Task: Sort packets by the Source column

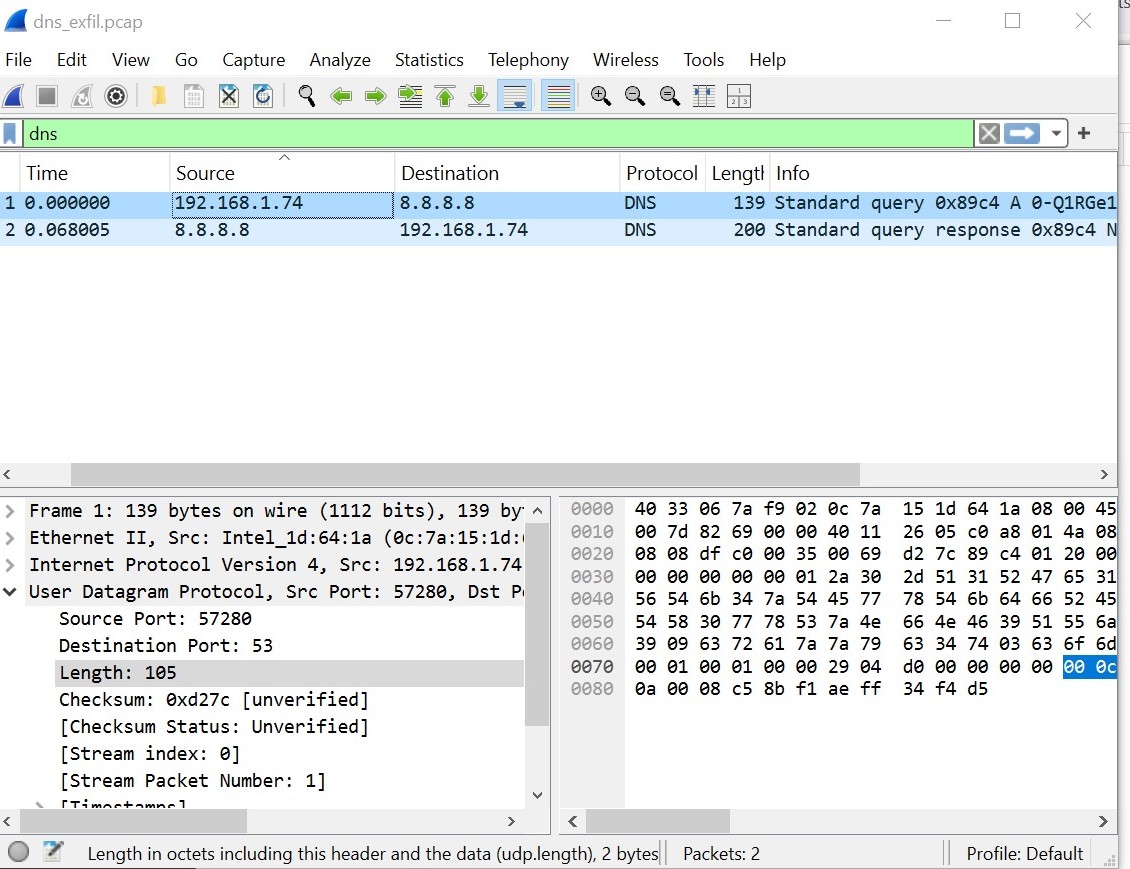Action: [x=282, y=173]
